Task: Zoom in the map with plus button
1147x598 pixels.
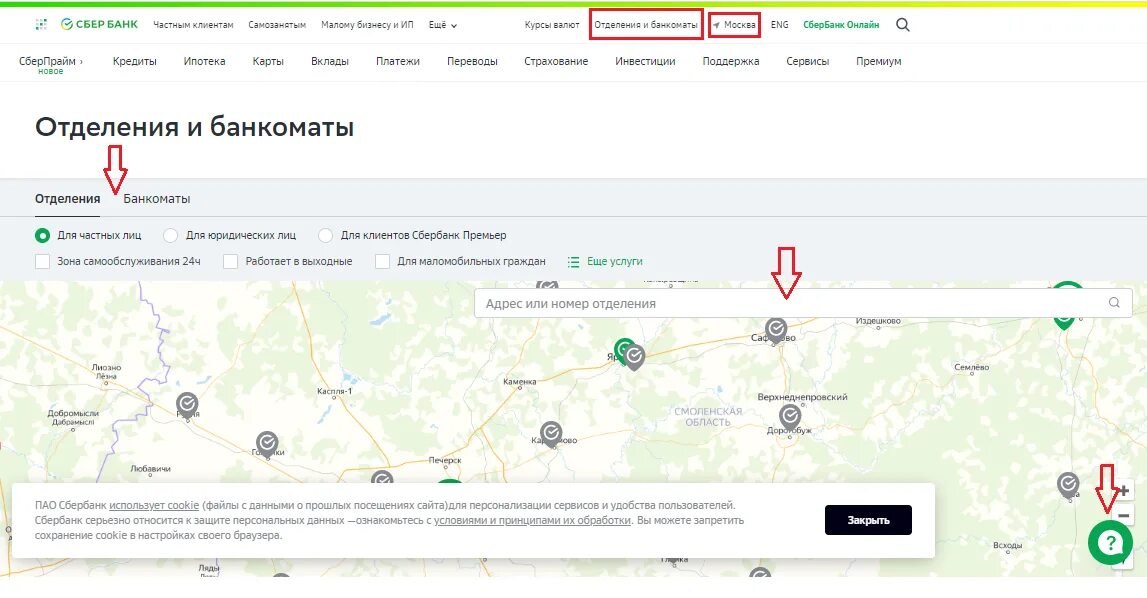Action: 1124,490
